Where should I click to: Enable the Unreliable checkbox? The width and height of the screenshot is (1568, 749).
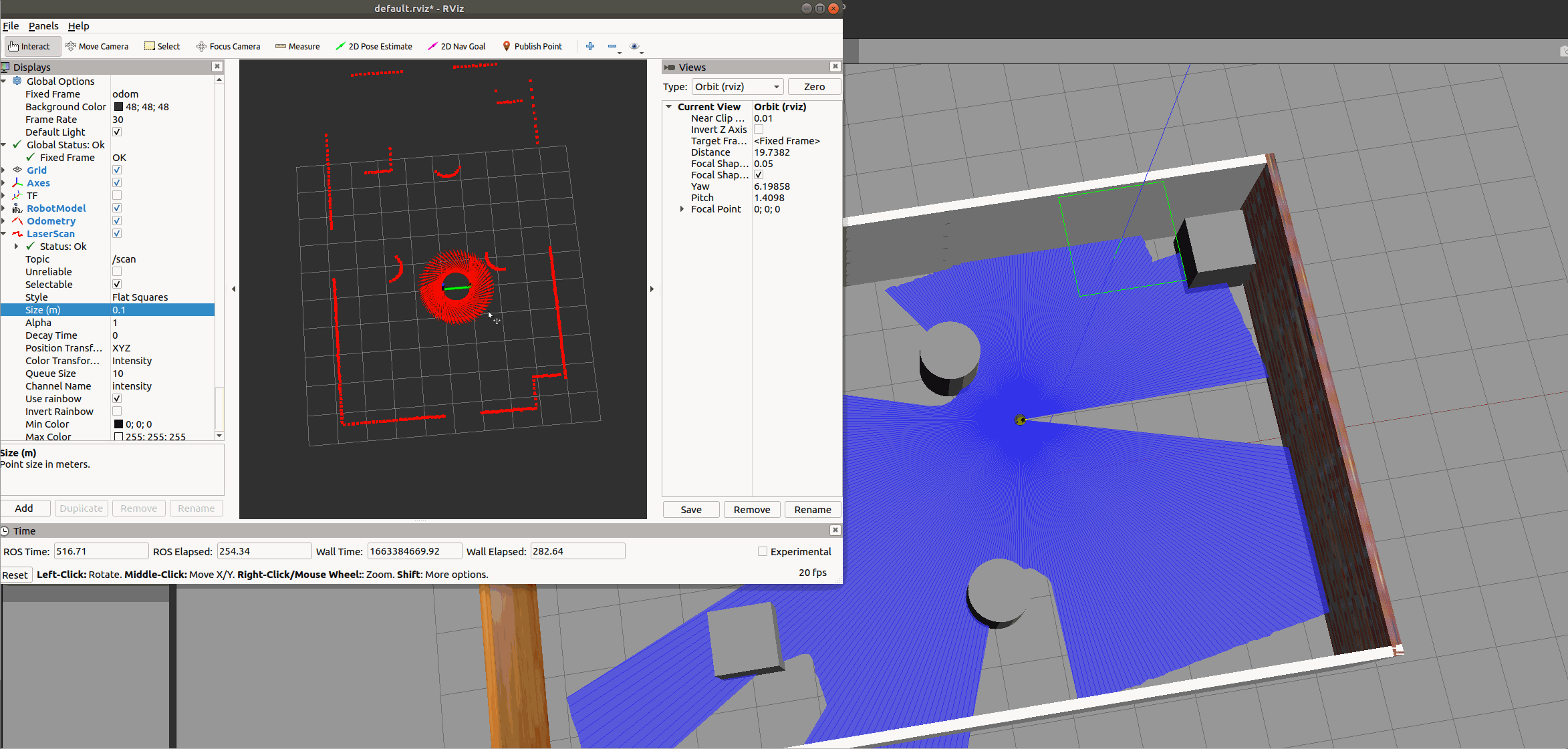click(x=117, y=272)
